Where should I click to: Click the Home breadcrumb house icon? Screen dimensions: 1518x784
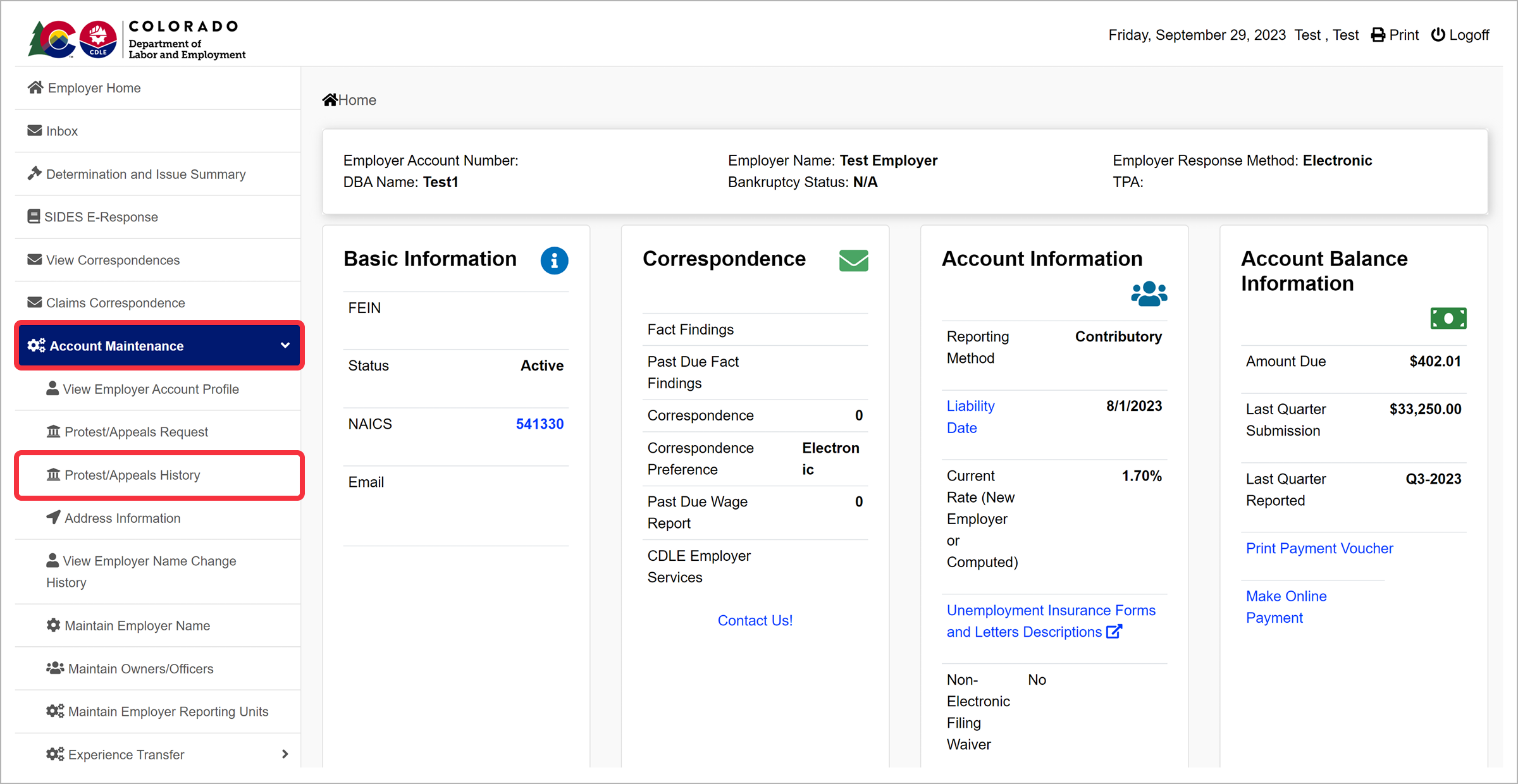330,100
